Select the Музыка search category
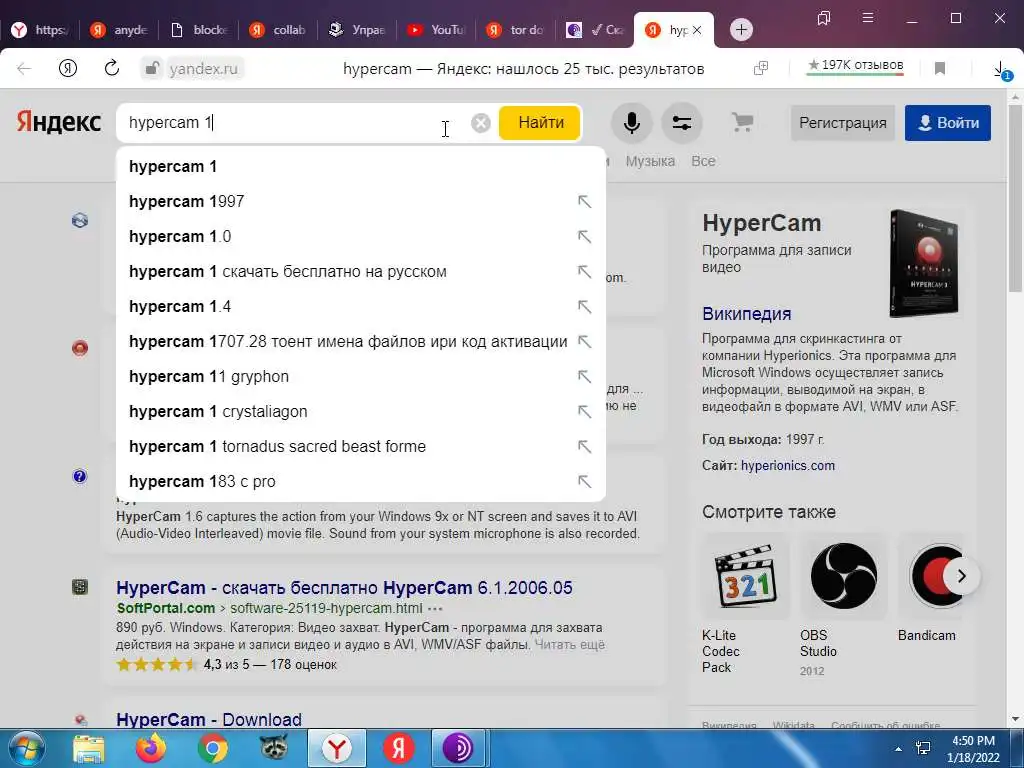1024x768 pixels. [650, 161]
